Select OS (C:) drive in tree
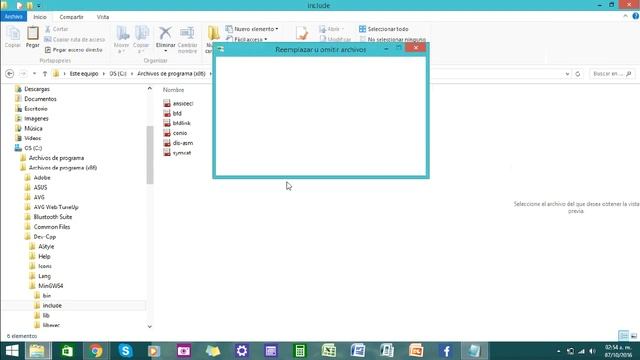This screenshot has width=640, height=360. tap(33, 148)
